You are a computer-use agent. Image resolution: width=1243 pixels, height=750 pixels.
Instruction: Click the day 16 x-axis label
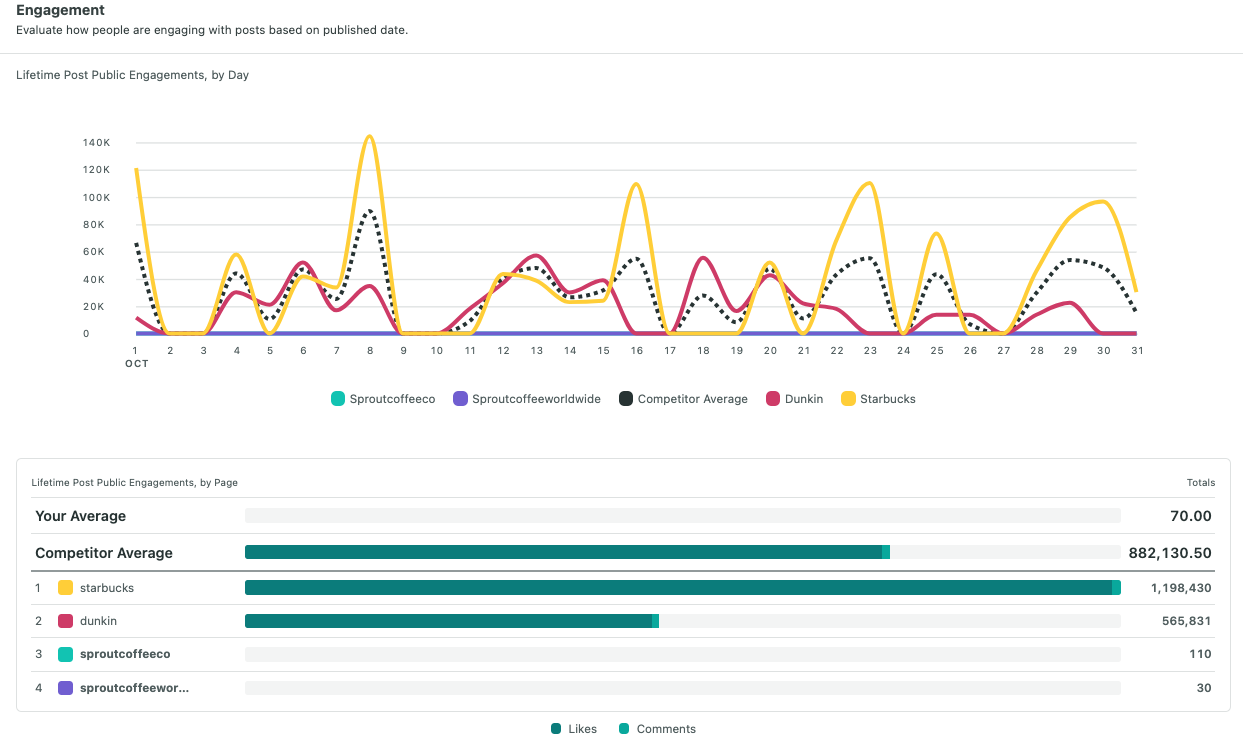(637, 351)
